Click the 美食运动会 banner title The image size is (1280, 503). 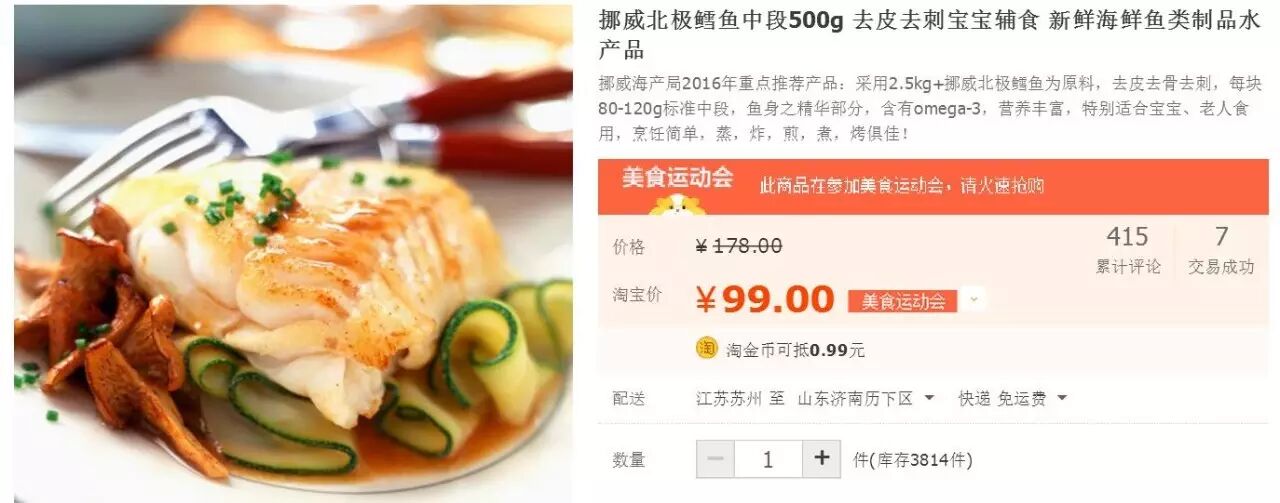(677, 178)
